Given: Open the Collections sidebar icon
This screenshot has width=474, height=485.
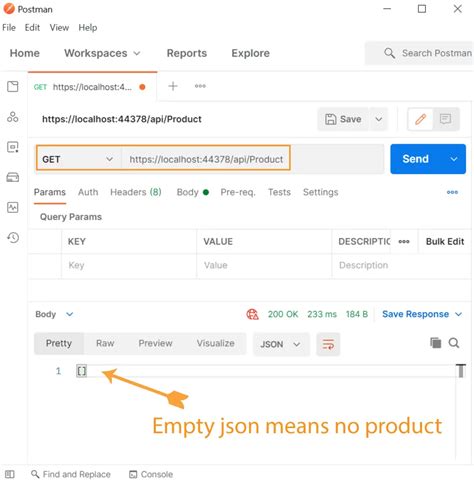Looking at the screenshot, I should click(13, 87).
